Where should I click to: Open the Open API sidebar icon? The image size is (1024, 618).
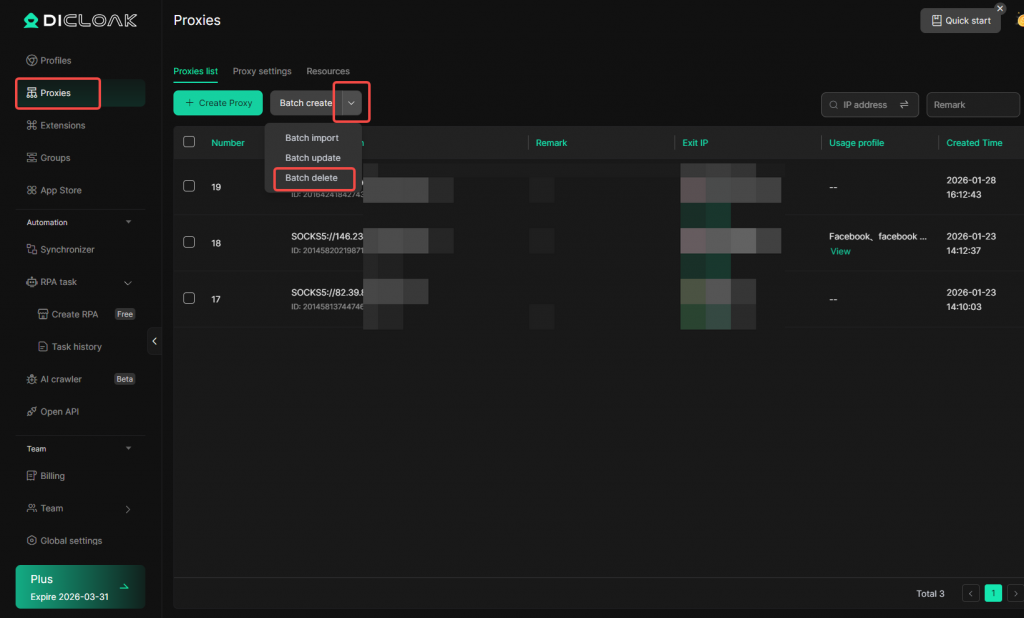tap(32, 412)
